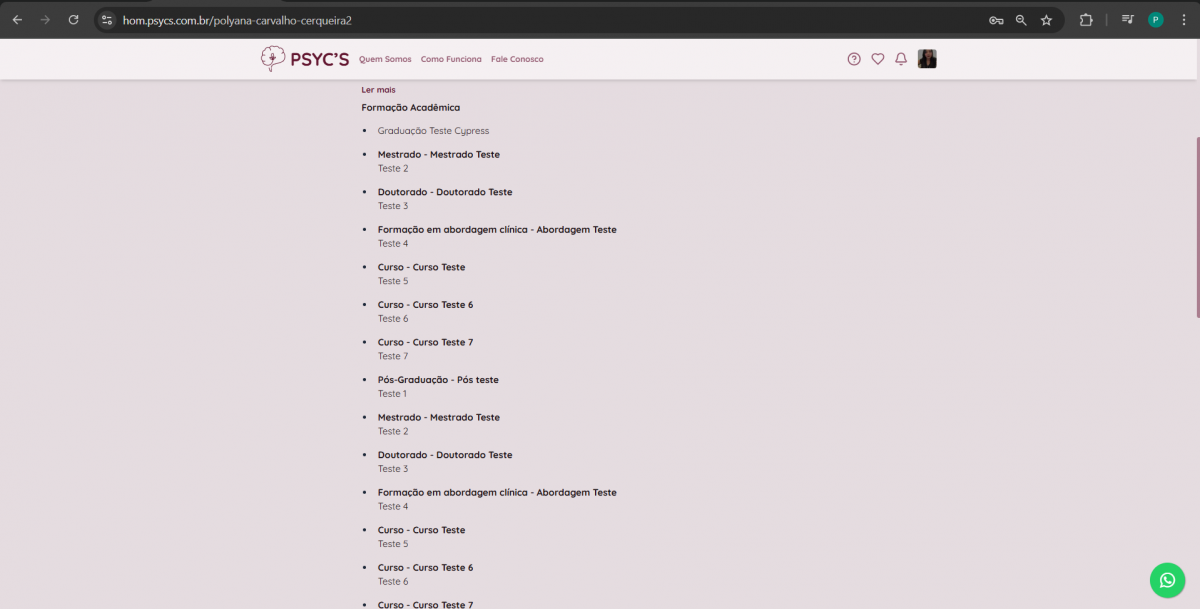Viewport: 1200px width, 609px height.
Task: Open Chrome profile P avatar
Action: point(1156,20)
